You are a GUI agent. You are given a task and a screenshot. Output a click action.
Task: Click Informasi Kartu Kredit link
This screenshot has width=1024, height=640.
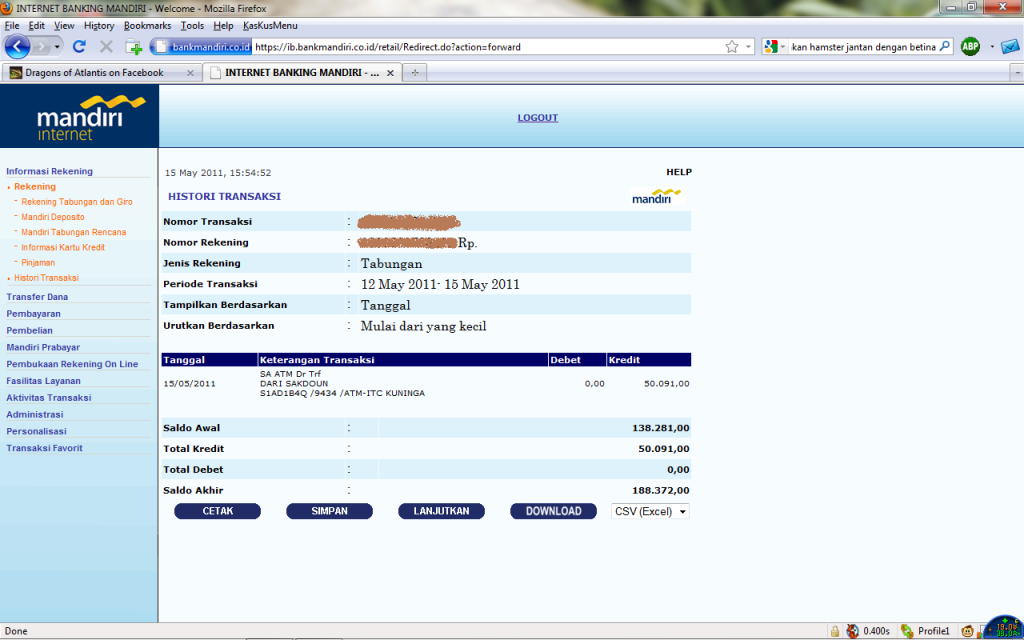tap(63, 248)
